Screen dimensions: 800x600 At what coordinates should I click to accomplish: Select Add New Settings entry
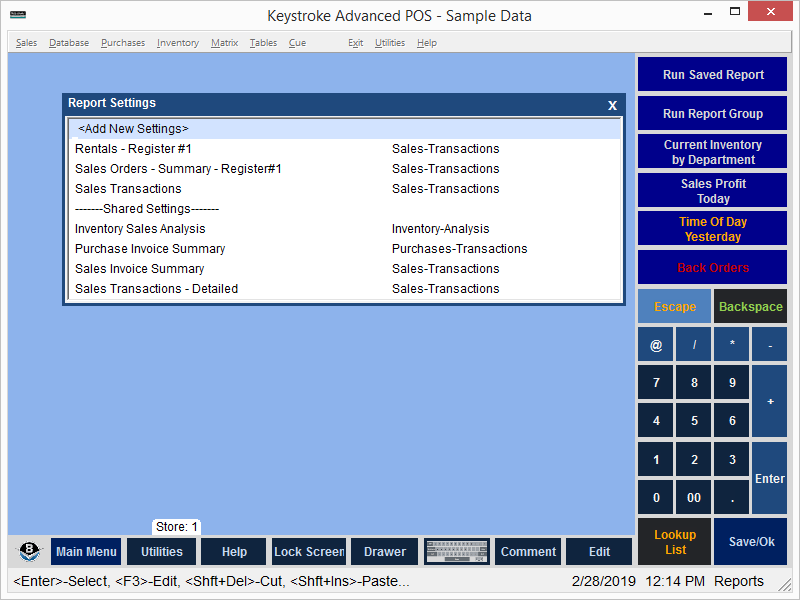pos(133,129)
